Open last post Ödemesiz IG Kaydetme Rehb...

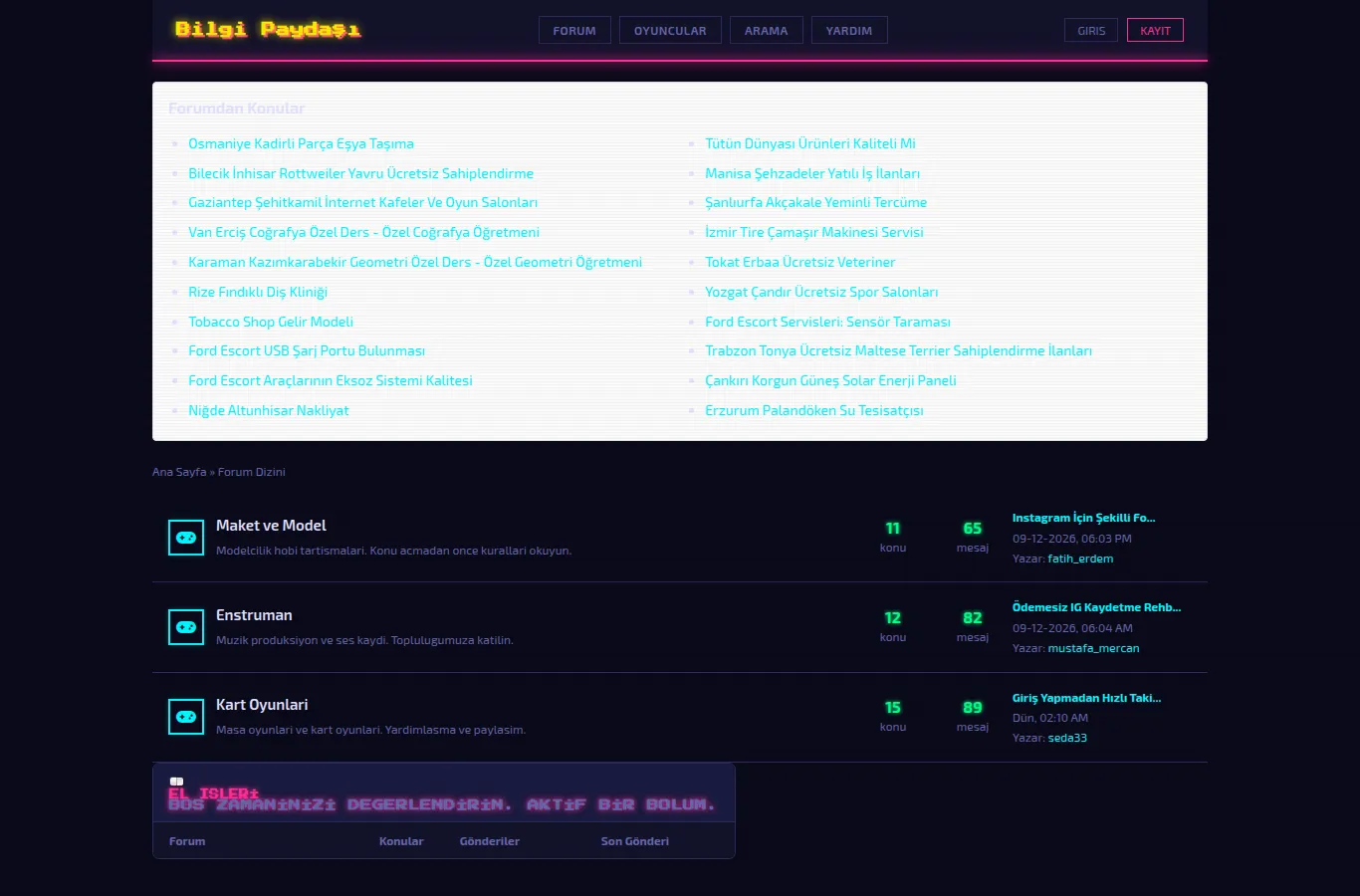pos(1096,607)
